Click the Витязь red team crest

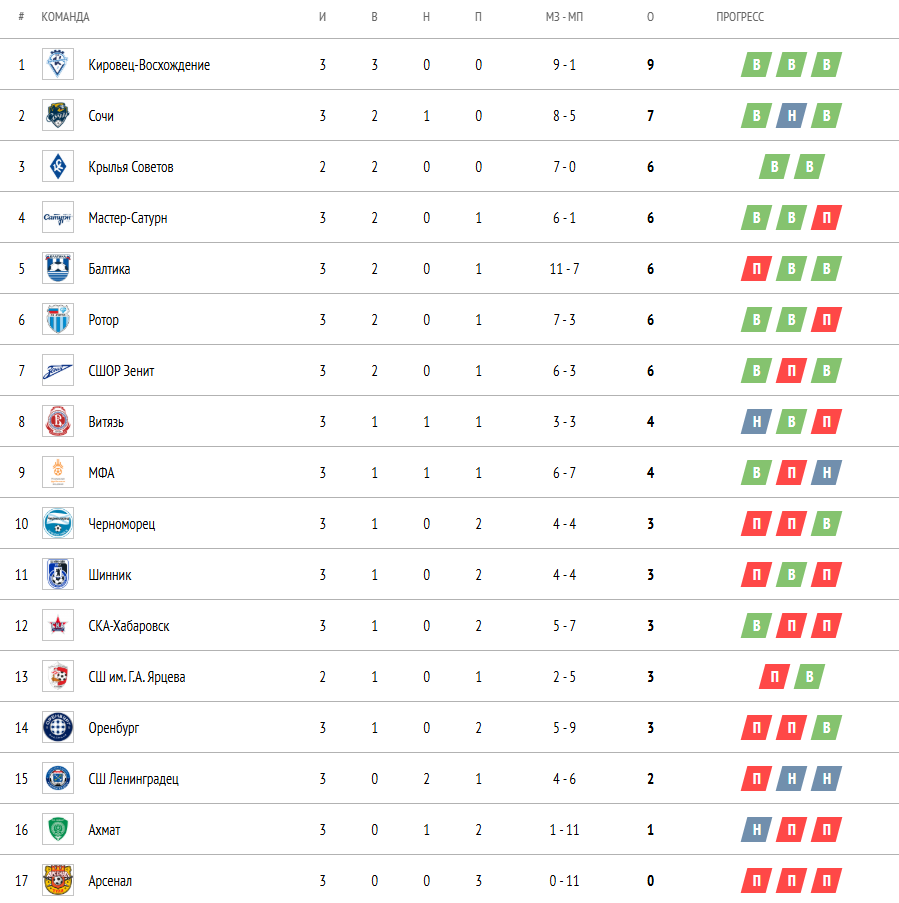57,422
